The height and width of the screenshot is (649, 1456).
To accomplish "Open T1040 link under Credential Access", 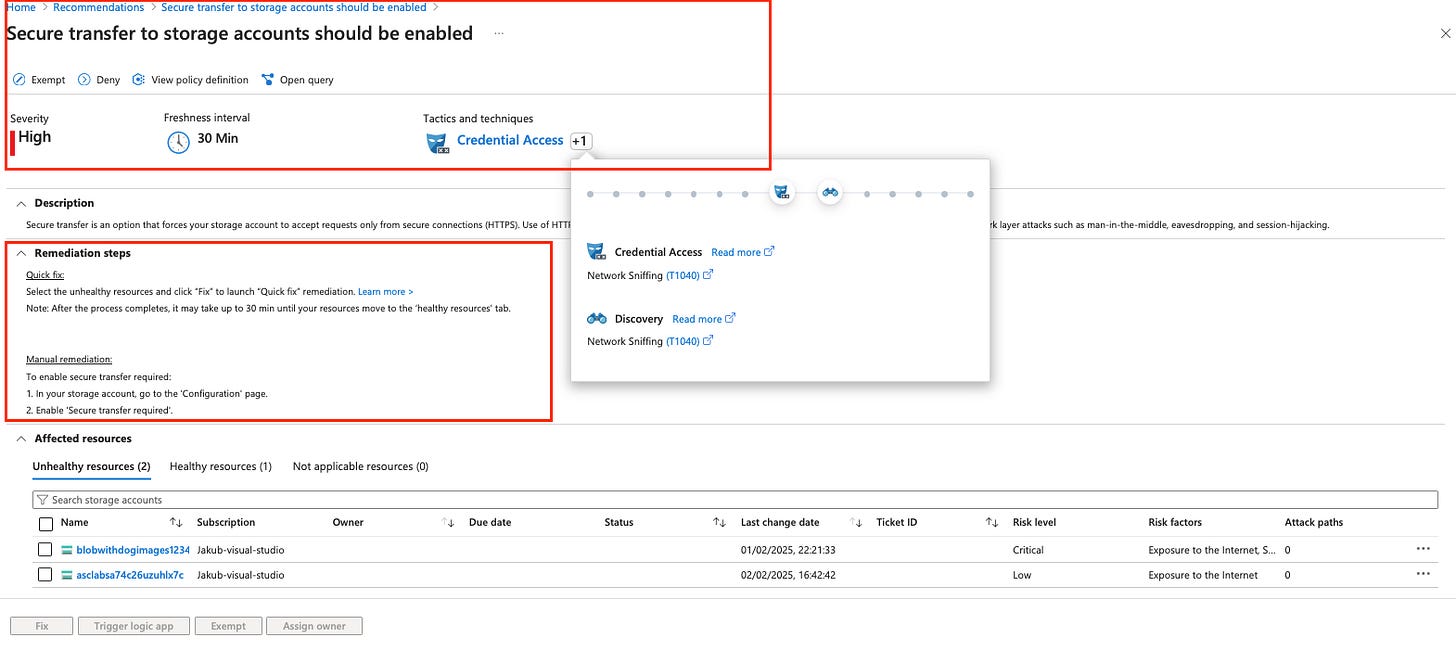I will (x=689, y=275).
